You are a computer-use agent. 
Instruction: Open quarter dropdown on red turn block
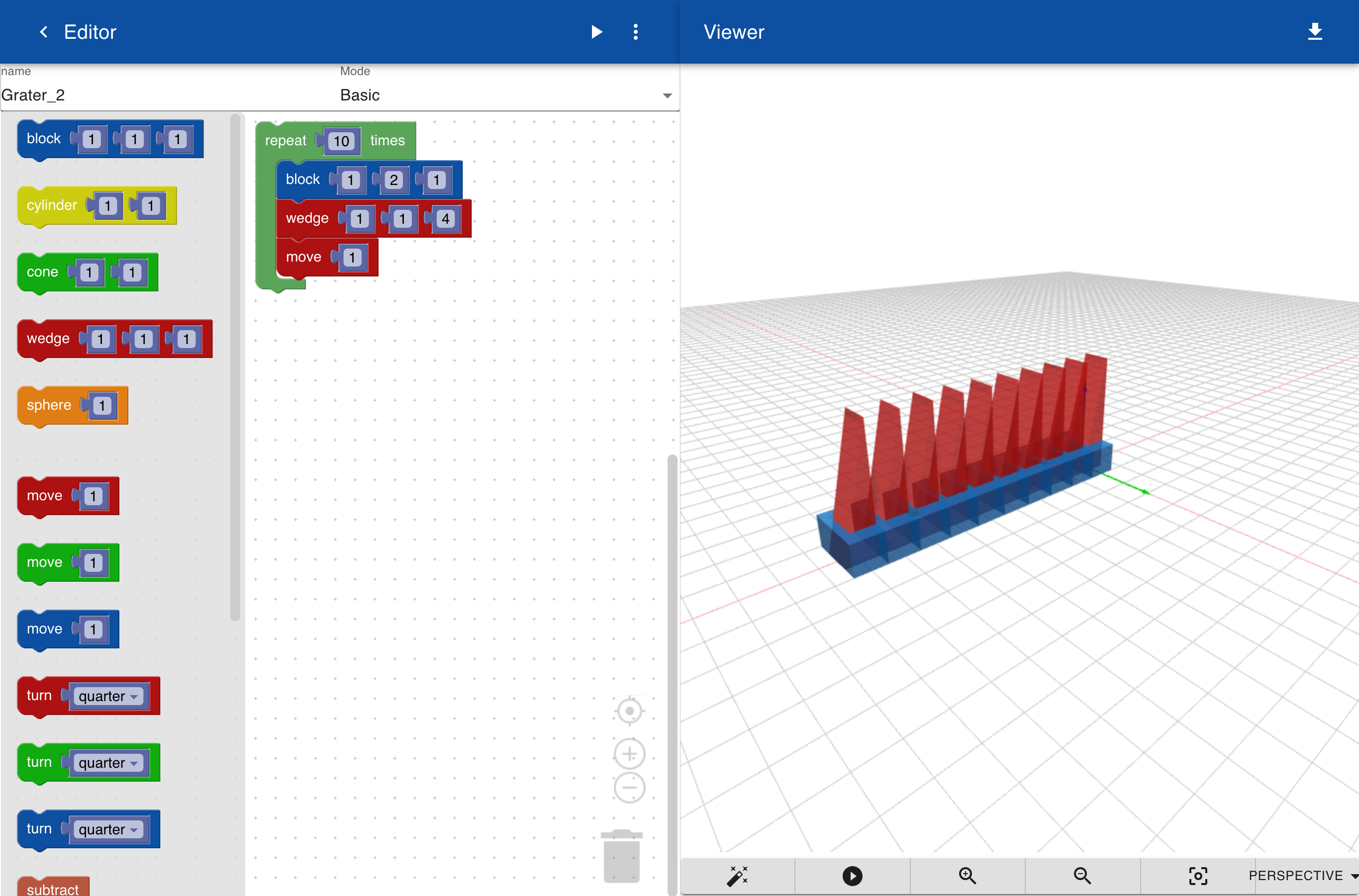click(108, 696)
